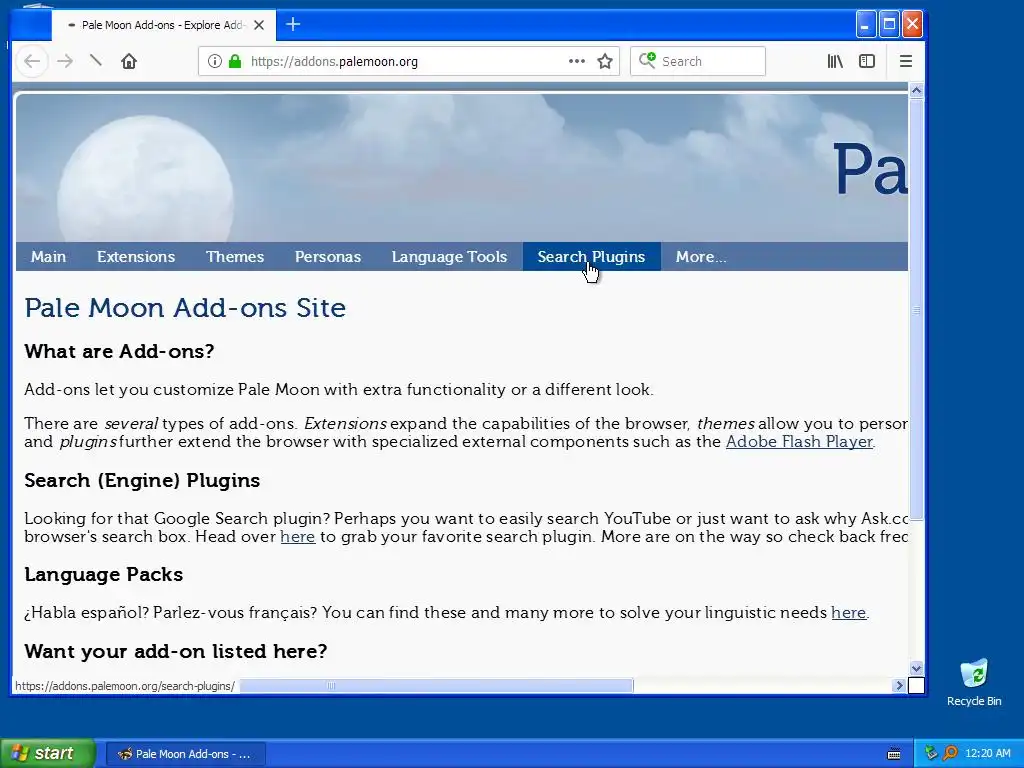The width and height of the screenshot is (1024, 768).
Task: Go back to the previous page
Action: point(32,61)
